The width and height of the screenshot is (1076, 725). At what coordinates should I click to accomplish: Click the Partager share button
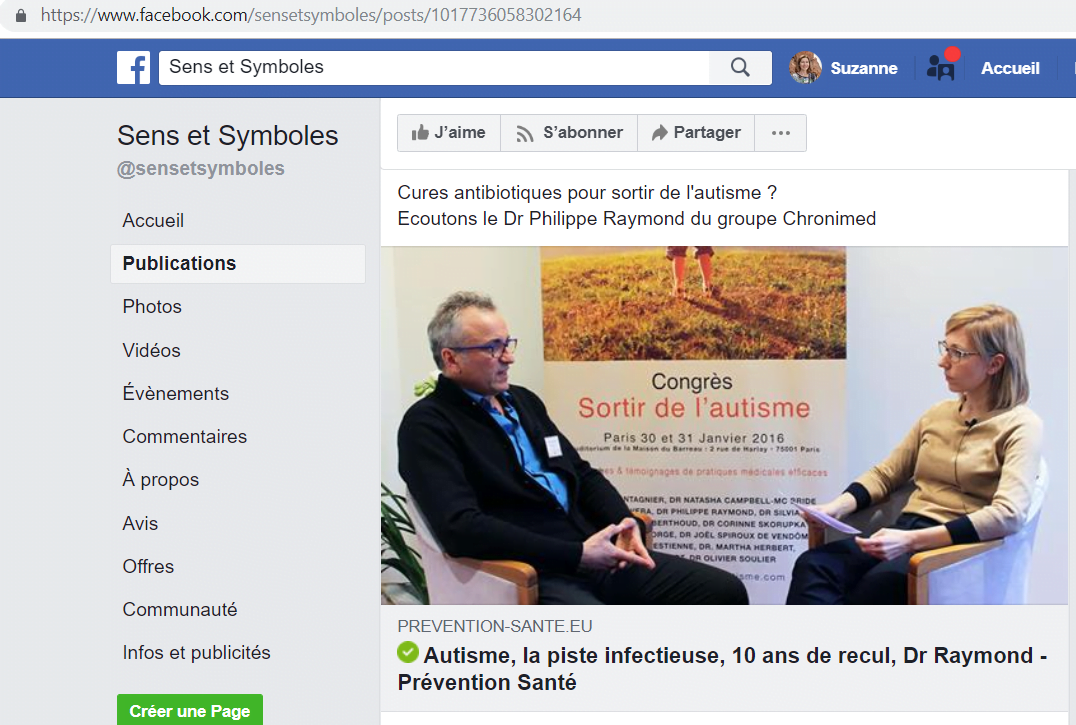(696, 132)
